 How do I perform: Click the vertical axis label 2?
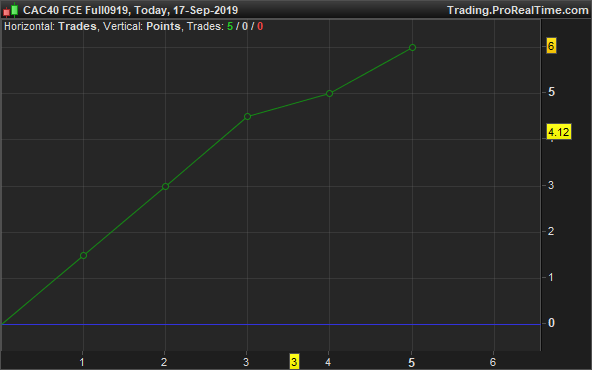pyautogui.click(x=551, y=231)
